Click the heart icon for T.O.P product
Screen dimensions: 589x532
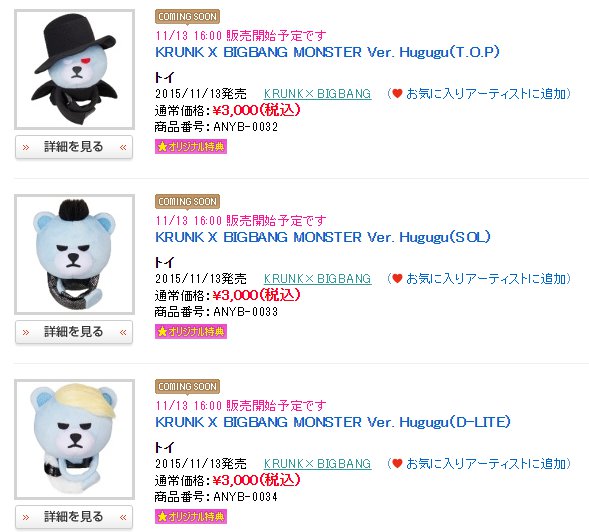click(x=397, y=93)
